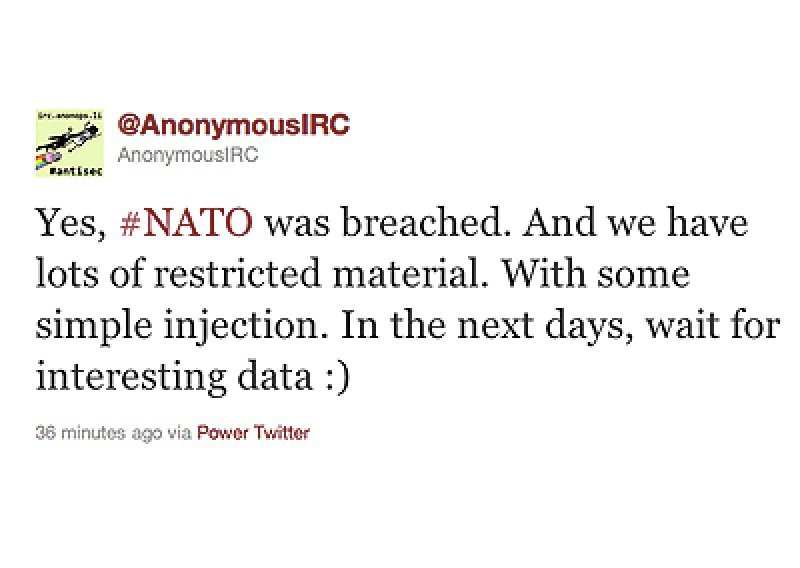Click the word 'interesting' in last line
The image size is (800, 568).
point(131,379)
